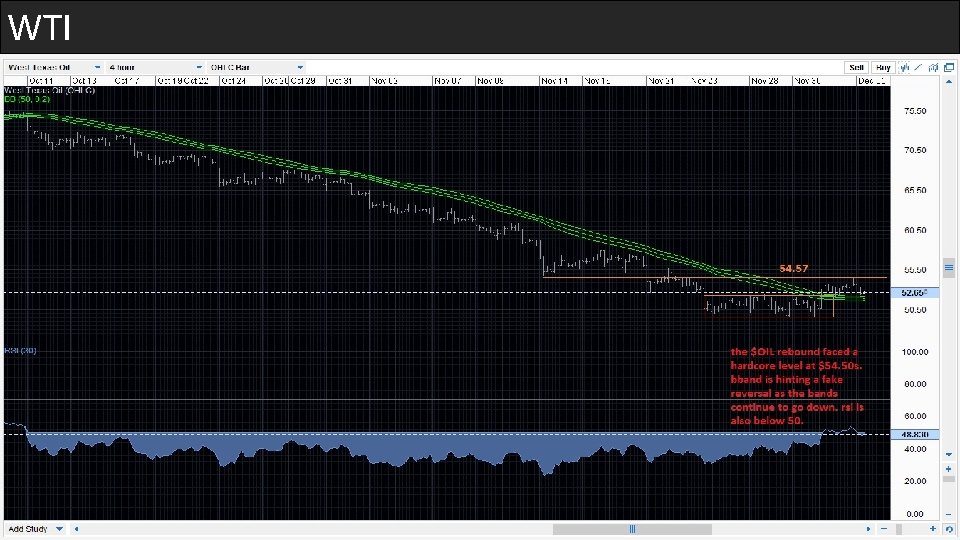Viewport: 960px width, 540px height.
Task: Click the RSI value label 48.830
Action: click(915, 434)
